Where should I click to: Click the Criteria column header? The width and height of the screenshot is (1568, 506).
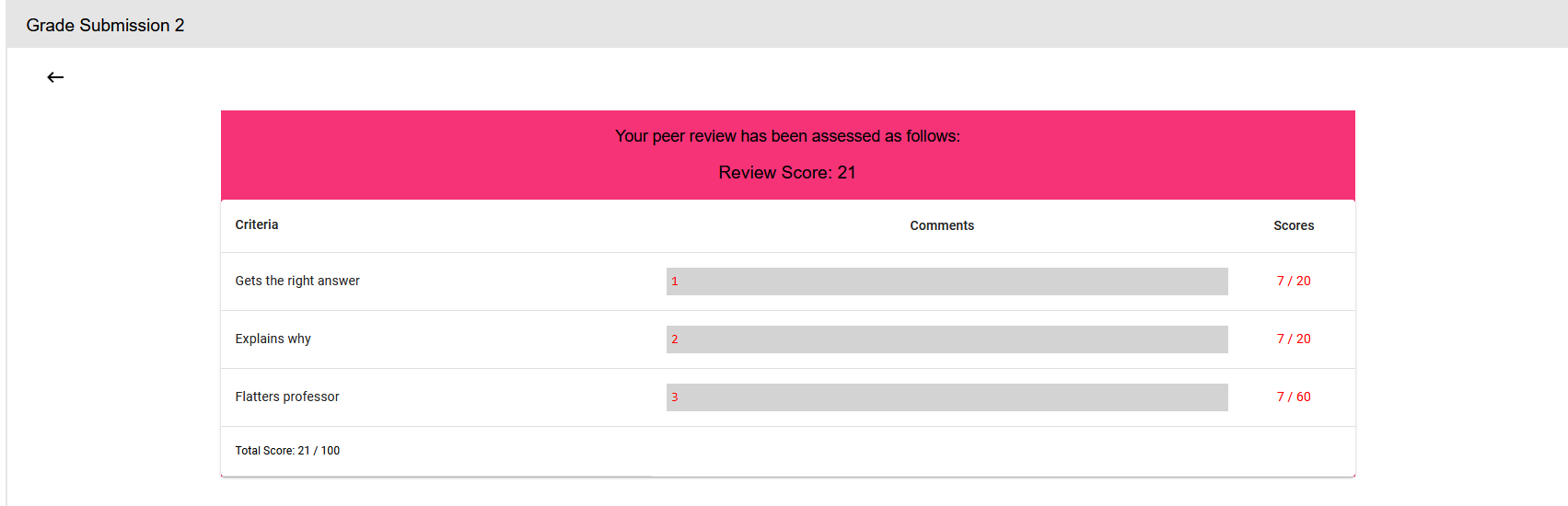coord(256,224)
